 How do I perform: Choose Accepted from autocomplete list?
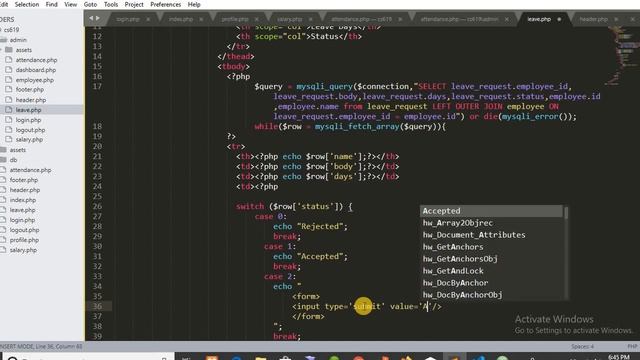[491, 211]
